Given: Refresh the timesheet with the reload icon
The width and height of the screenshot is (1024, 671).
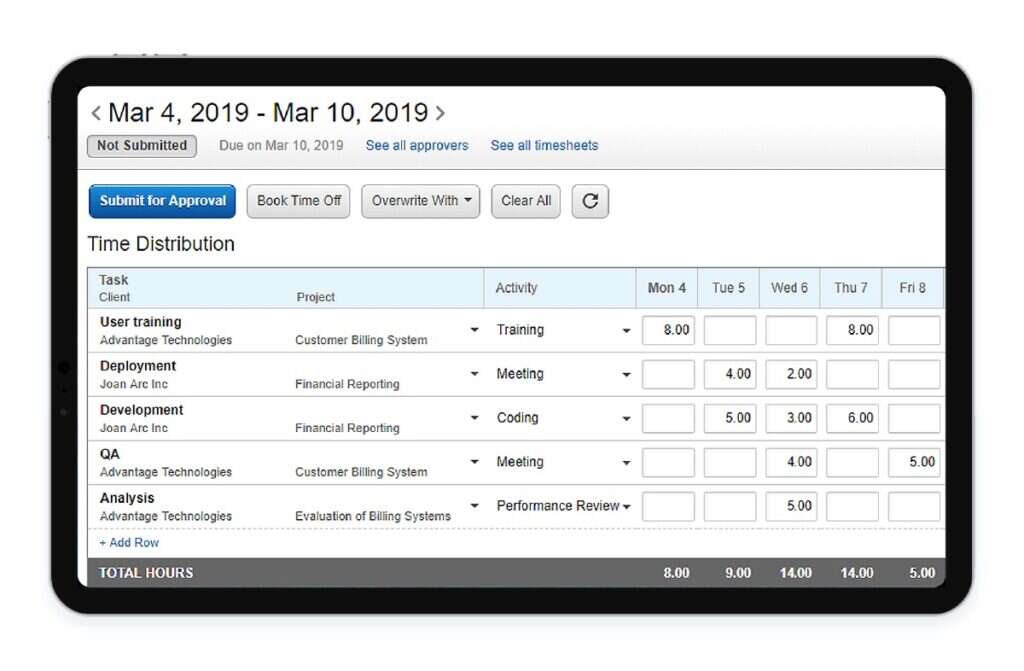Looking at the screenshot, I should [x=590, y=201].
